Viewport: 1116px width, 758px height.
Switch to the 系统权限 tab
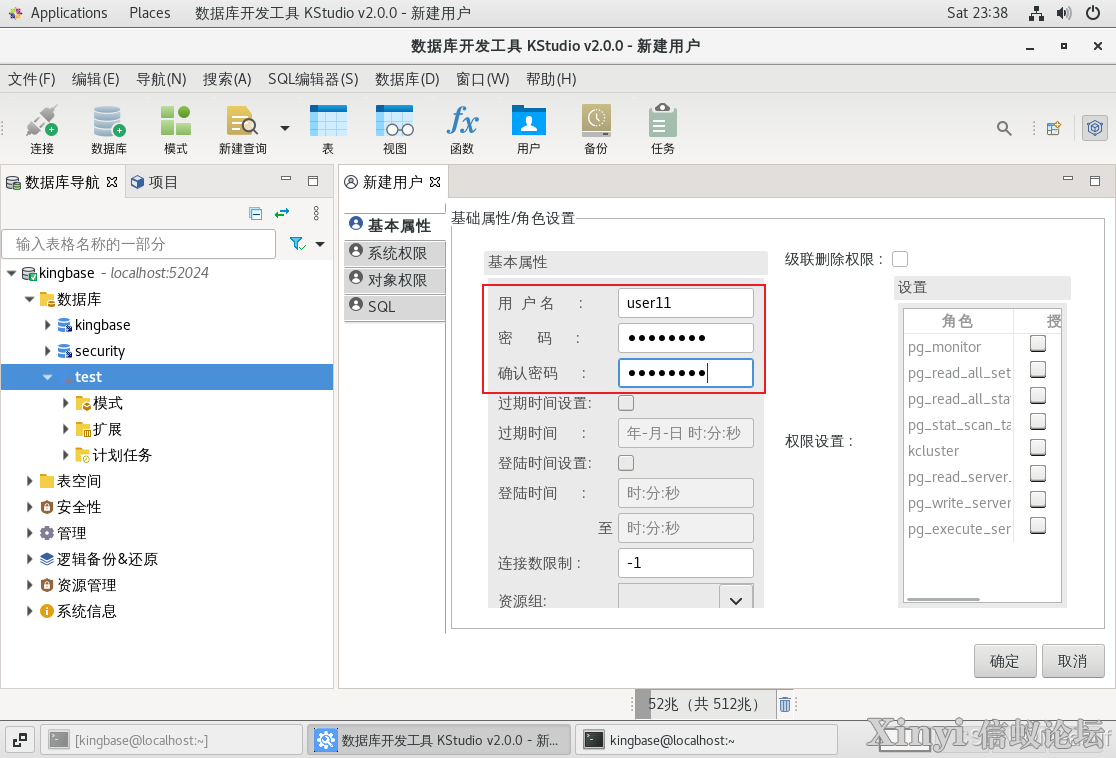click(395, 253)
